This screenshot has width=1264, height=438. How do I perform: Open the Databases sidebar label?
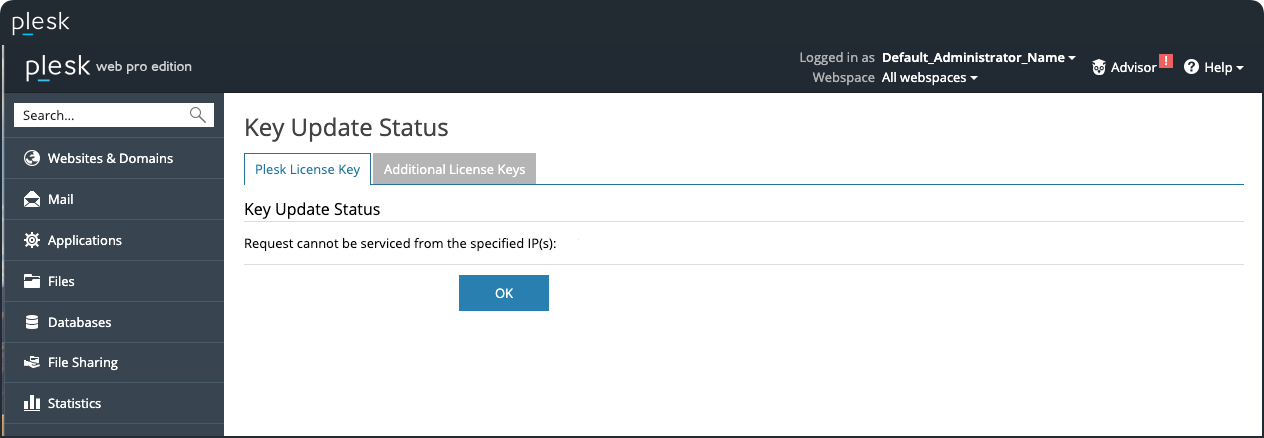(79, 322)
